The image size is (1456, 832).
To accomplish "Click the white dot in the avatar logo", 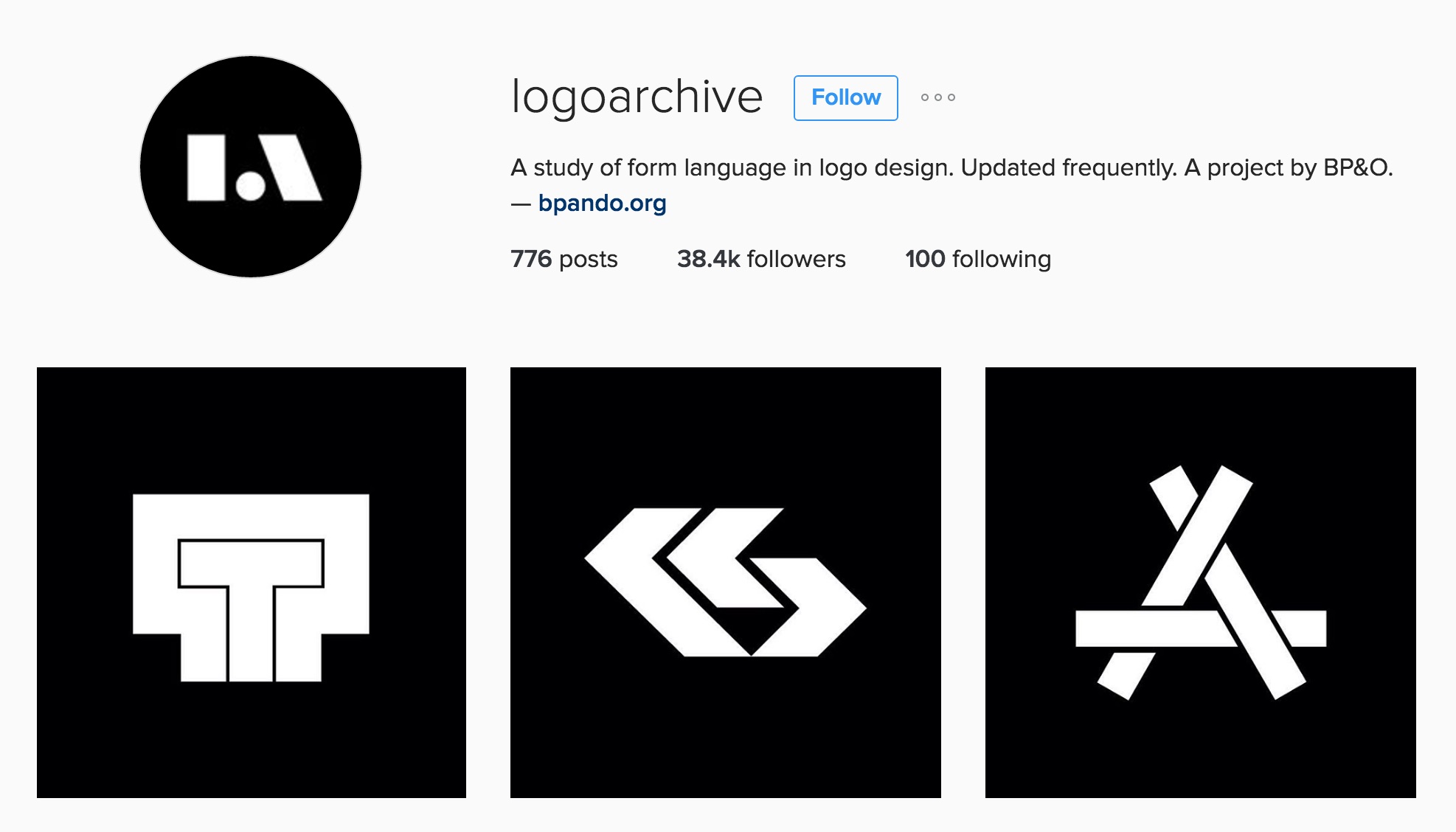I will tap(250, 186).
